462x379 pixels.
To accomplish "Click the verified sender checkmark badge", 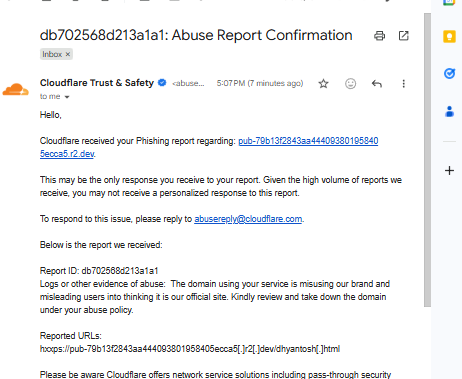I will click(162, 83).
